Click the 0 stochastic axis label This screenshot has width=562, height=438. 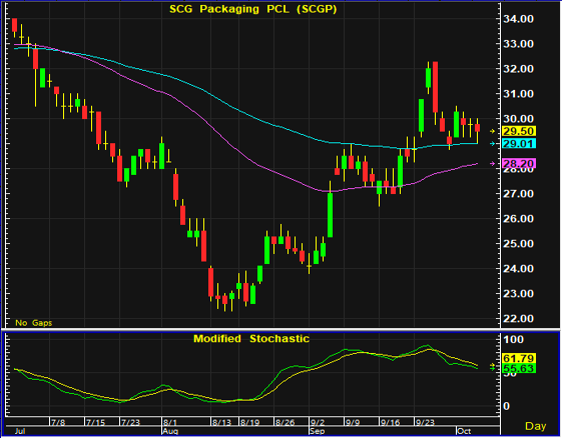coord(506,406)
